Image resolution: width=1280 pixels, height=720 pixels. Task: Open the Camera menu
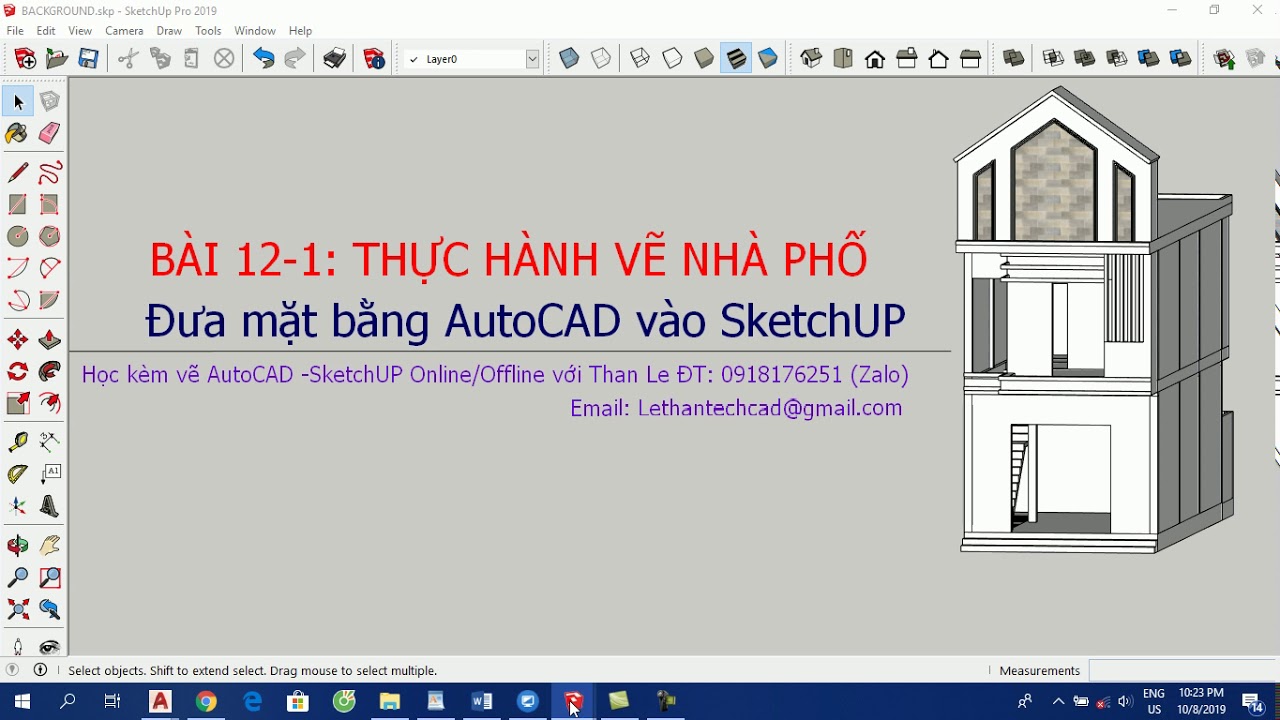tap(124, 31)
